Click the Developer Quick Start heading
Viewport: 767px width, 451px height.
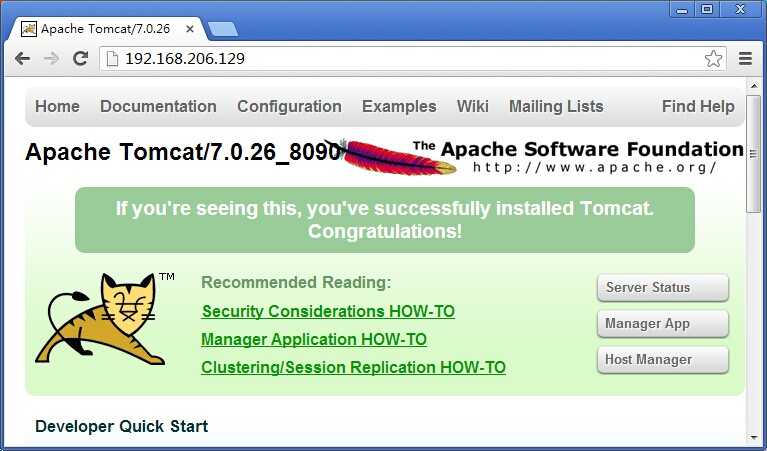point(122,427)
